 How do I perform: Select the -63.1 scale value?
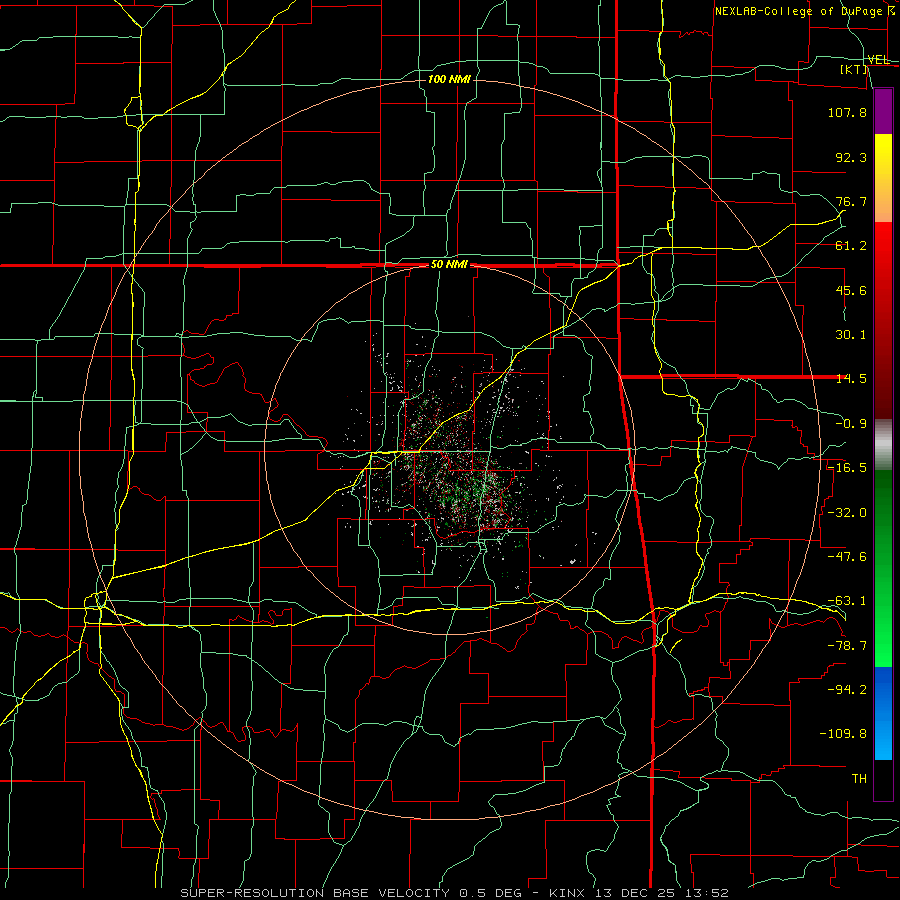point(847,601)
